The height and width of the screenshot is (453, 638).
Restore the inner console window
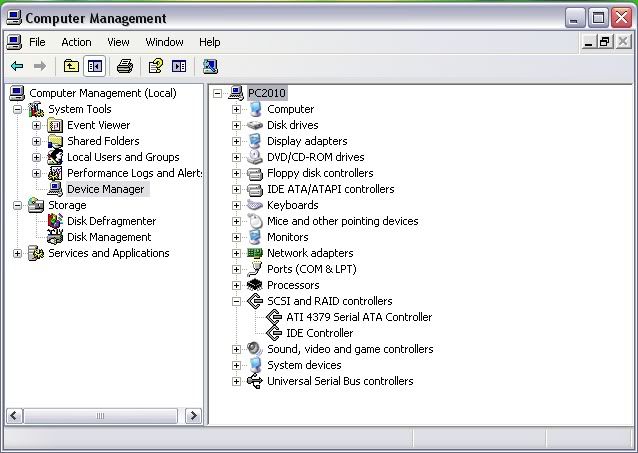pyautogui.click(x=605, y=42)
